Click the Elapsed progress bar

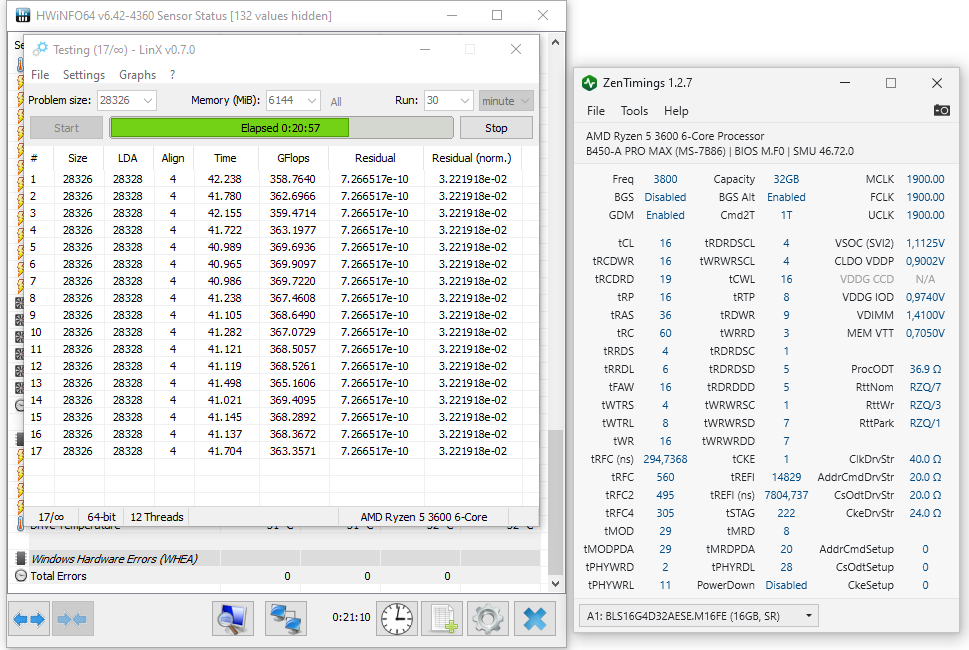(x=282, y=128)
